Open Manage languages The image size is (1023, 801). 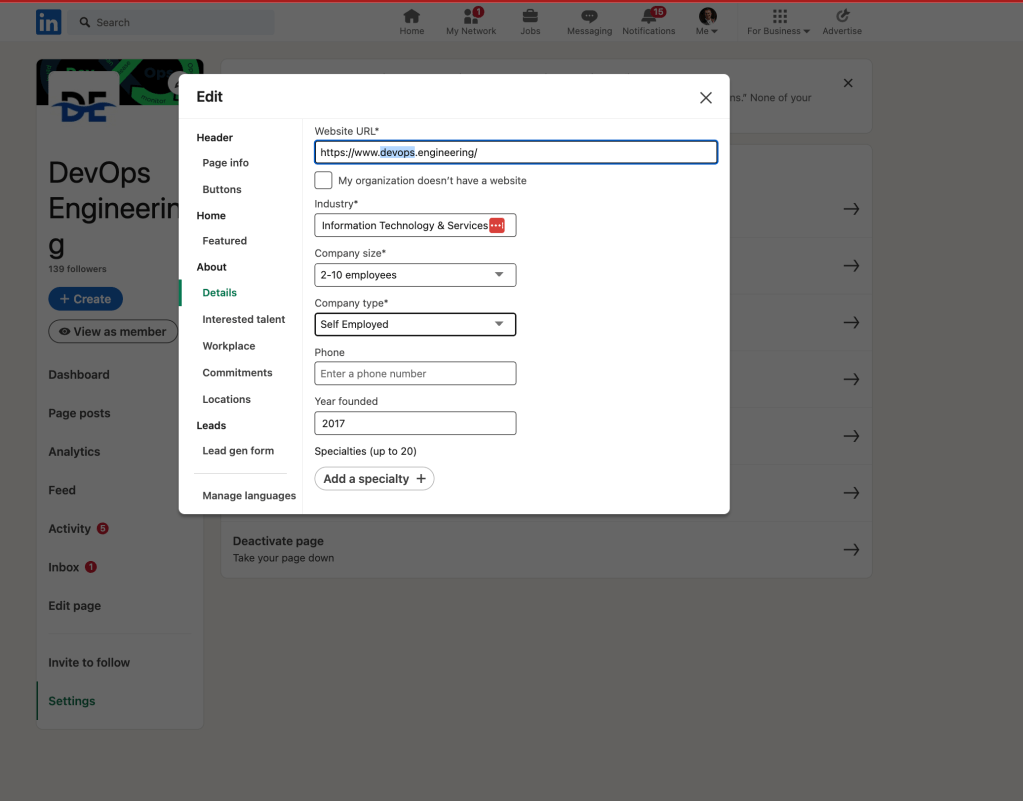click(249, 496)
